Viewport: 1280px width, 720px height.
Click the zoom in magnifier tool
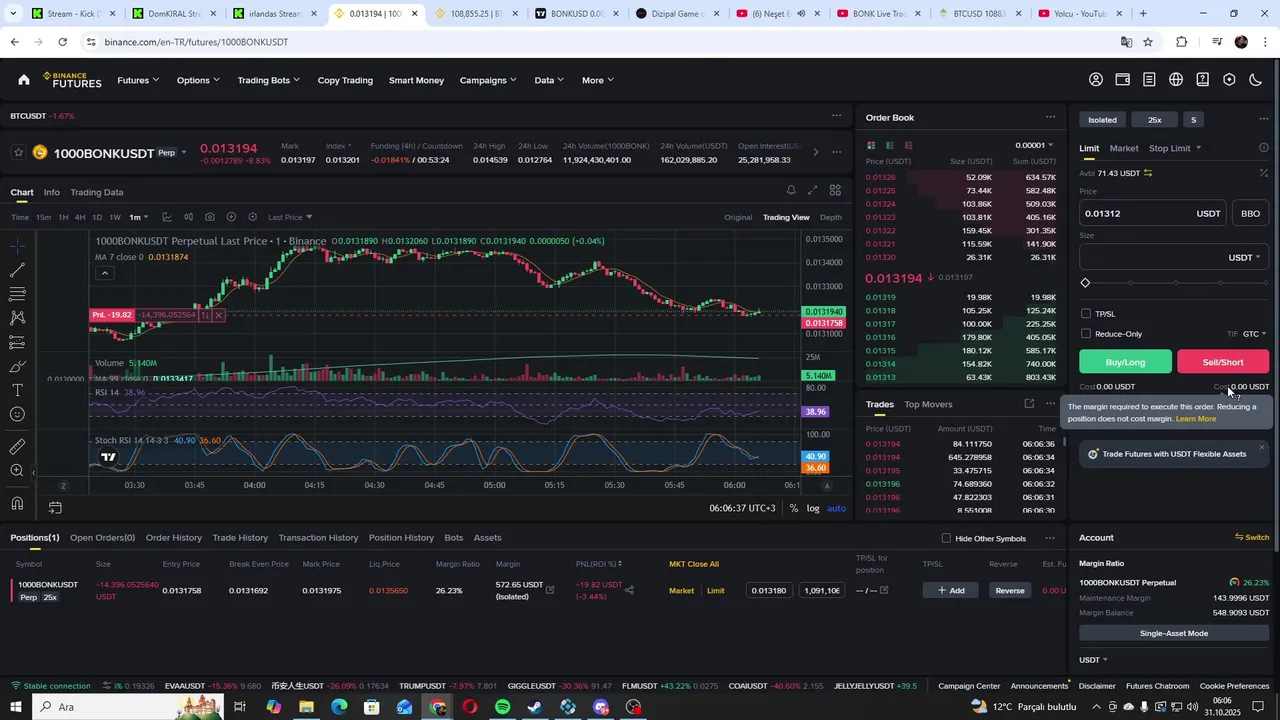(17, 471)
